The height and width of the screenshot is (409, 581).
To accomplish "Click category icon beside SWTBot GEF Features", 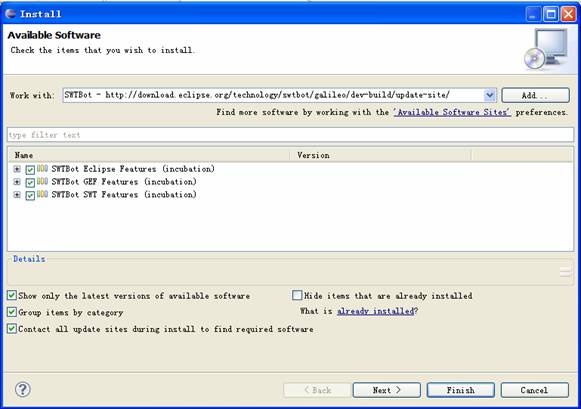I will [x=42, y=182].
